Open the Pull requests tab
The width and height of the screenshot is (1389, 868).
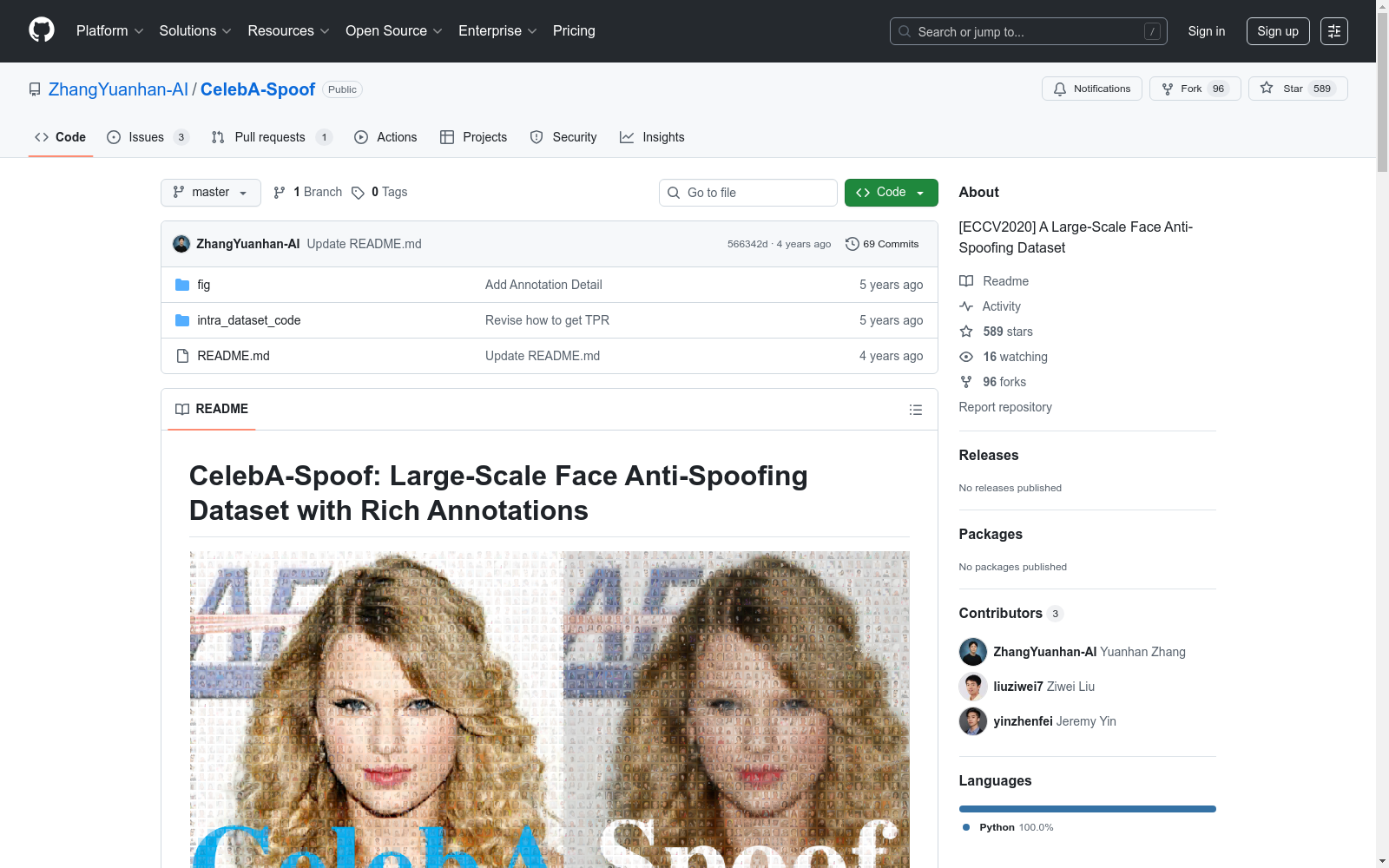pyautogui.click(x=272, y=137)
